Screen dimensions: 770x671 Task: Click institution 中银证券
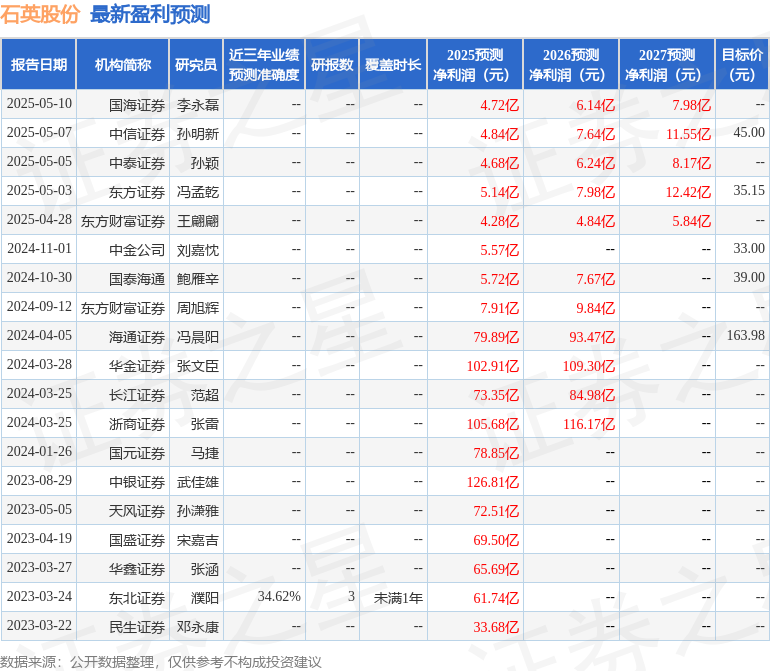pos(137,482)
